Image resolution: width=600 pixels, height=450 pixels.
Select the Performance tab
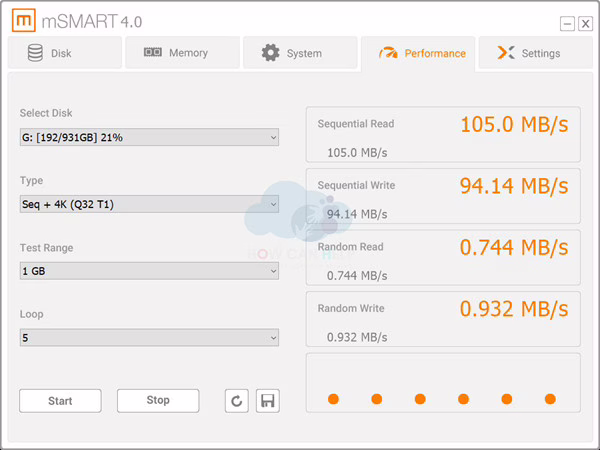click(x=418, y=54)
